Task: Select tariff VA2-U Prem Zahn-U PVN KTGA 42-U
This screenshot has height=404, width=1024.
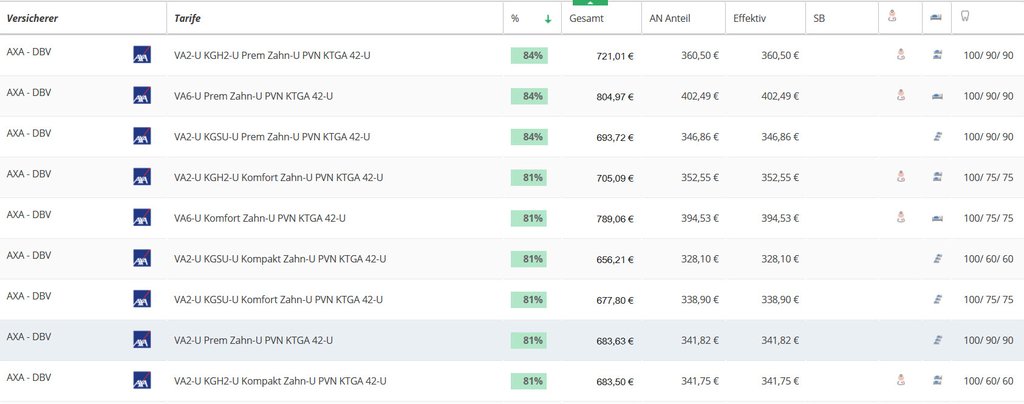Action: pyautogui.click(x=253, y=340)
